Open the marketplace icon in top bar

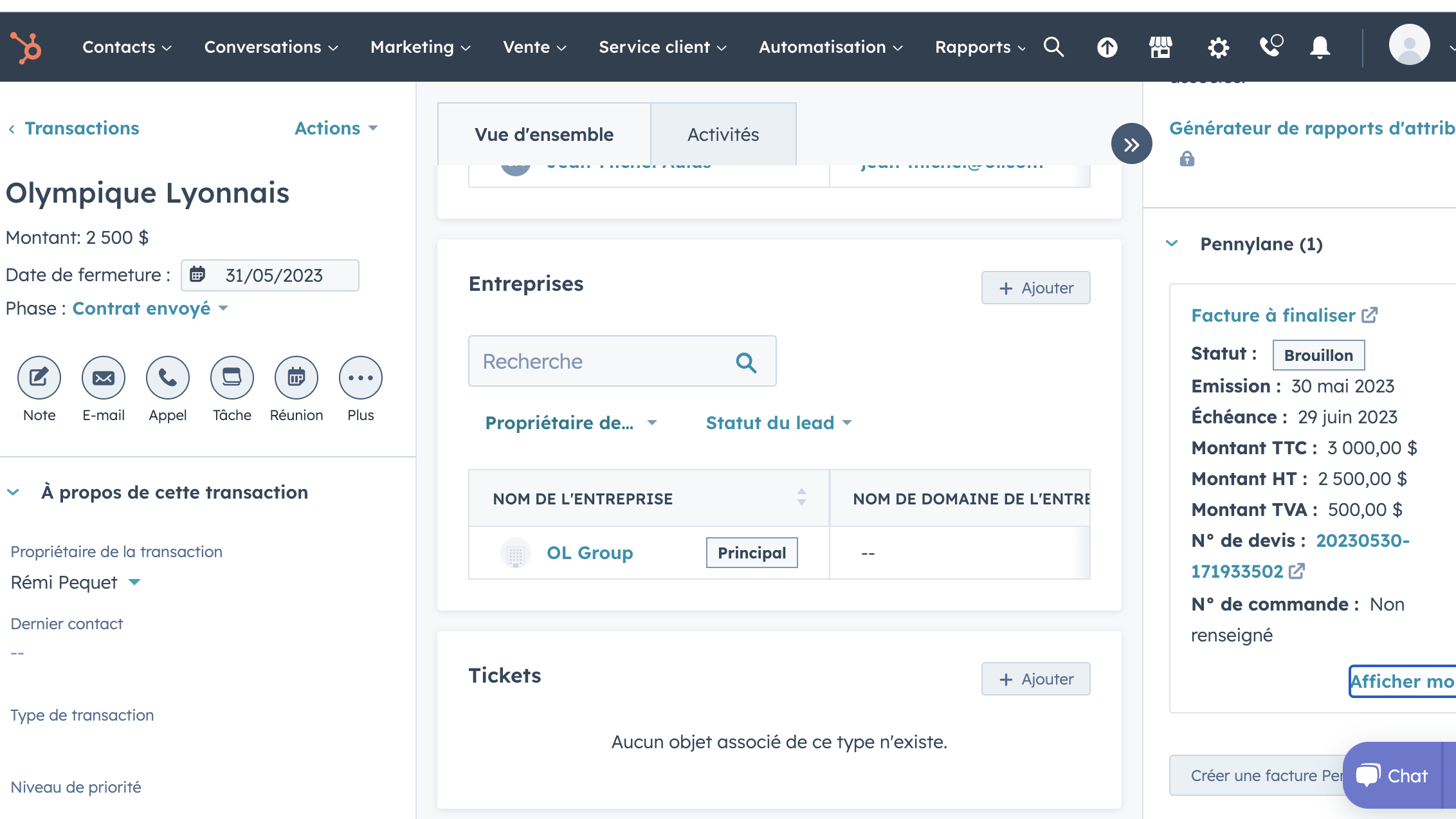tap(1161, 47)
